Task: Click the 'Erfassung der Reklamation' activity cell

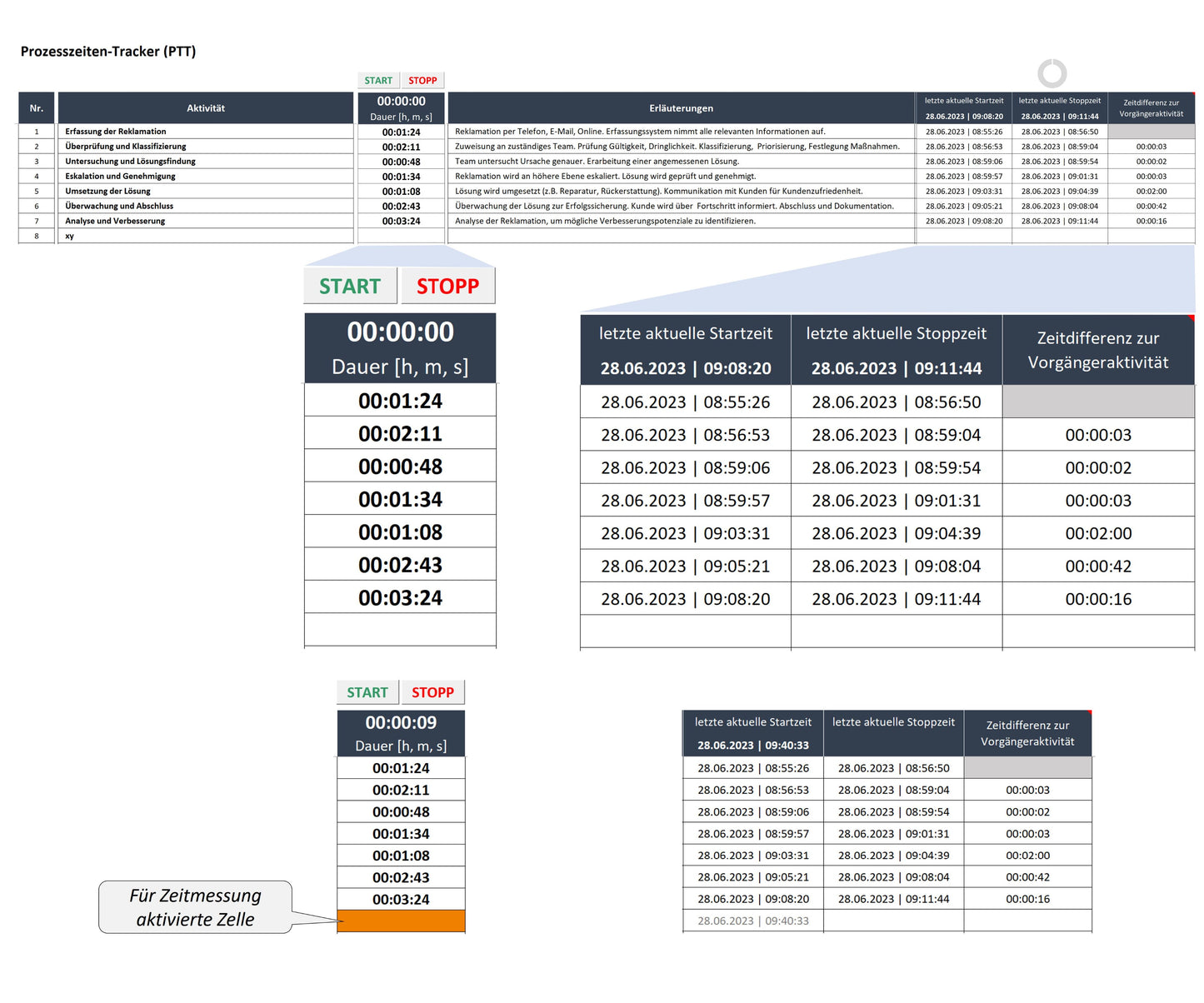Action: (116, 132)
